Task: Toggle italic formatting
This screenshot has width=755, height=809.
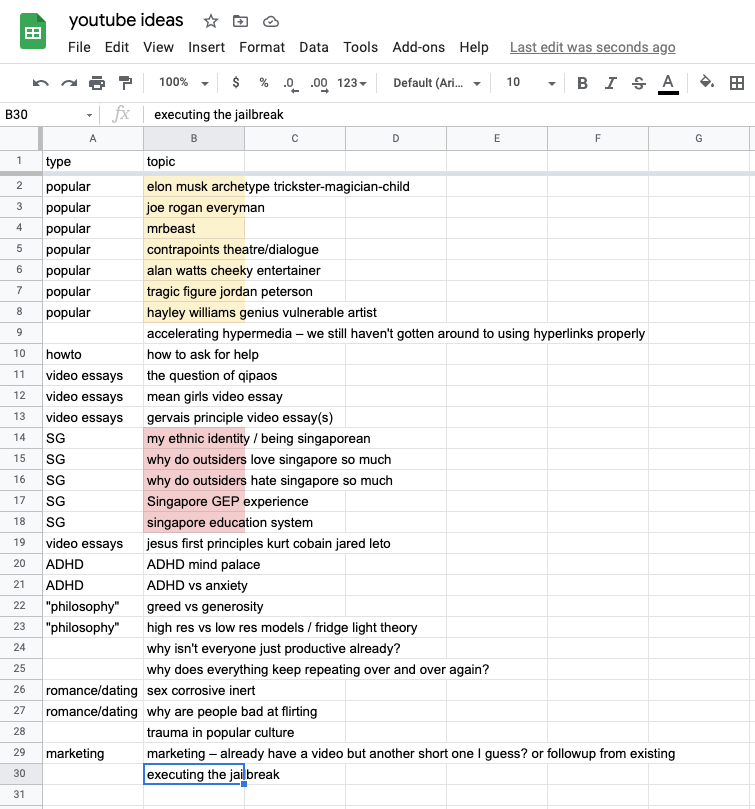Action: (x=611, y=83)
